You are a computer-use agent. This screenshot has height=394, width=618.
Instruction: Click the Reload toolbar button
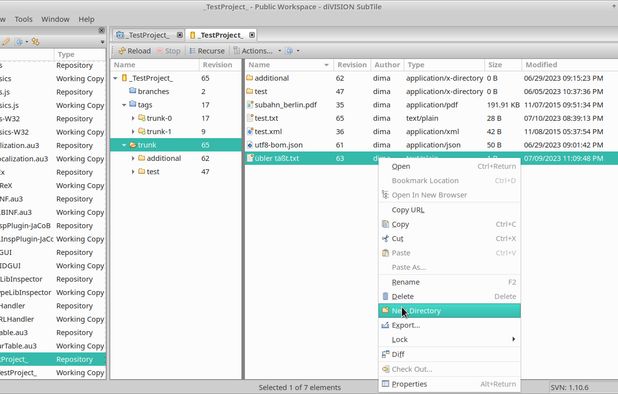(134, 51)
